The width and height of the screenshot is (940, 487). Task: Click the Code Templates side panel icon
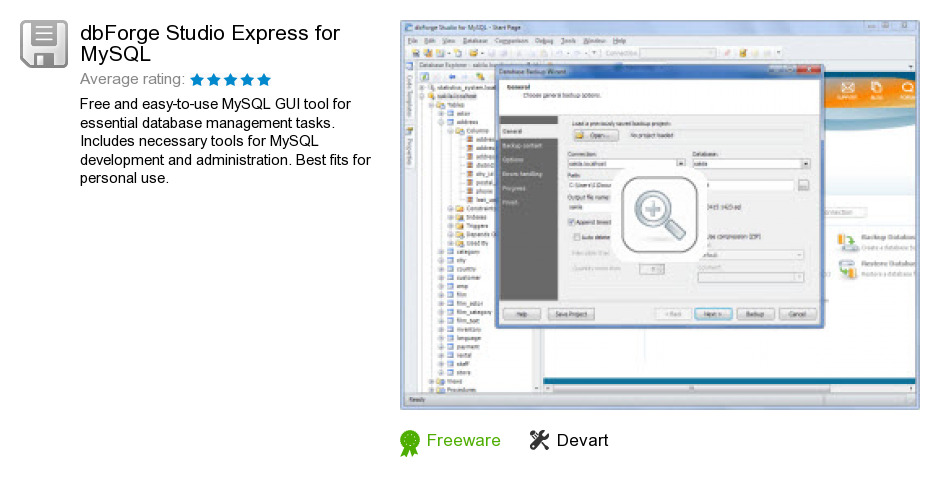click(409, 67)
